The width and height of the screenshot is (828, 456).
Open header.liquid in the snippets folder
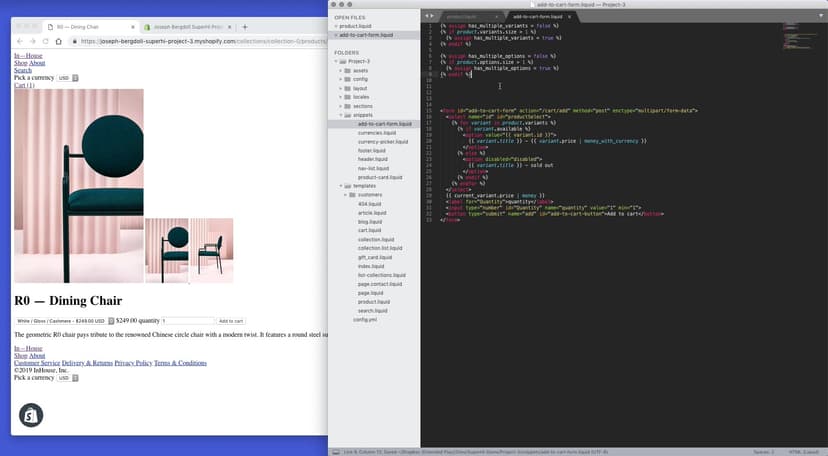click(372, 159)
